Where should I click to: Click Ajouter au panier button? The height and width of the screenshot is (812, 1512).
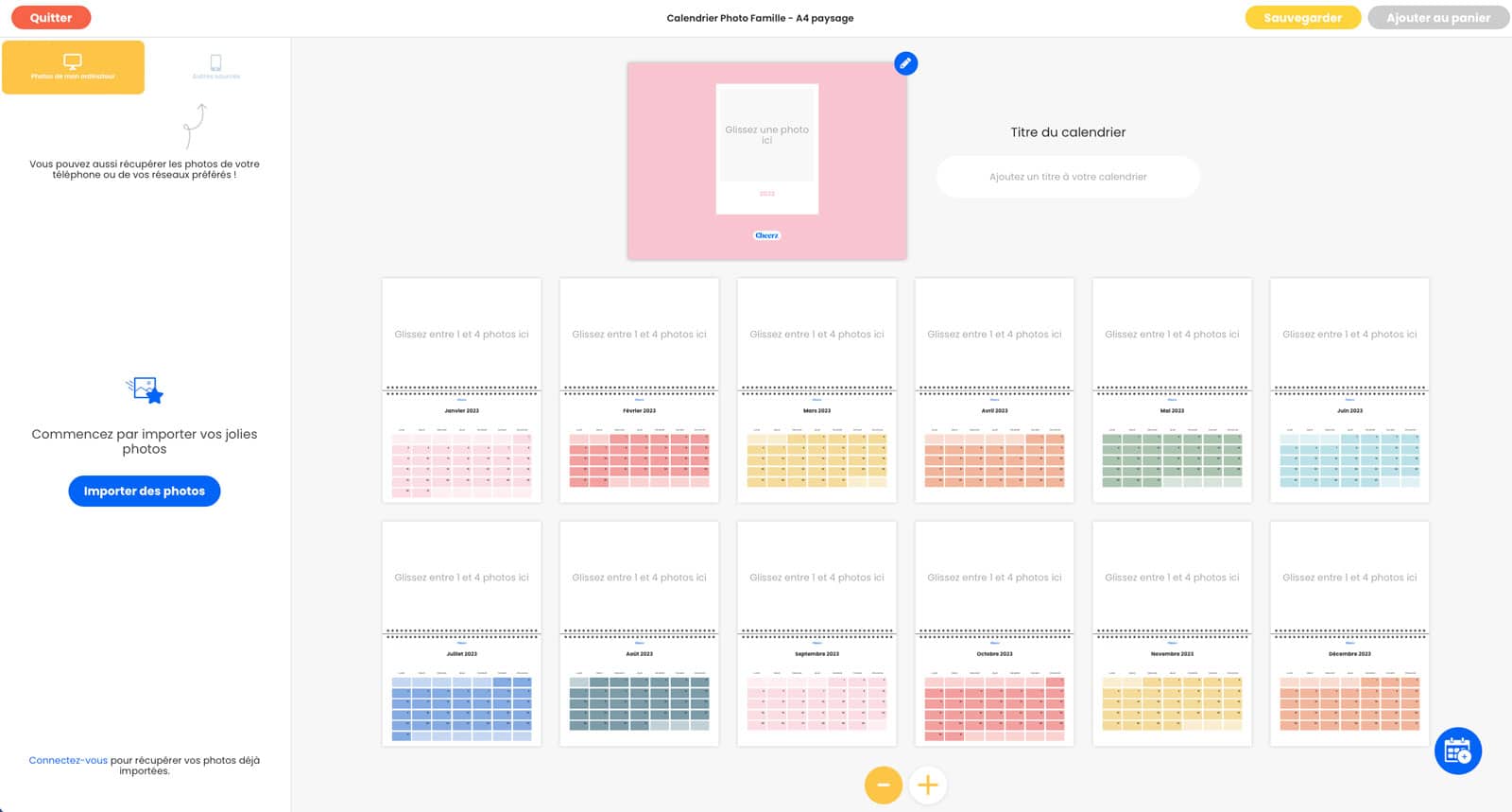coord(1438,17)
